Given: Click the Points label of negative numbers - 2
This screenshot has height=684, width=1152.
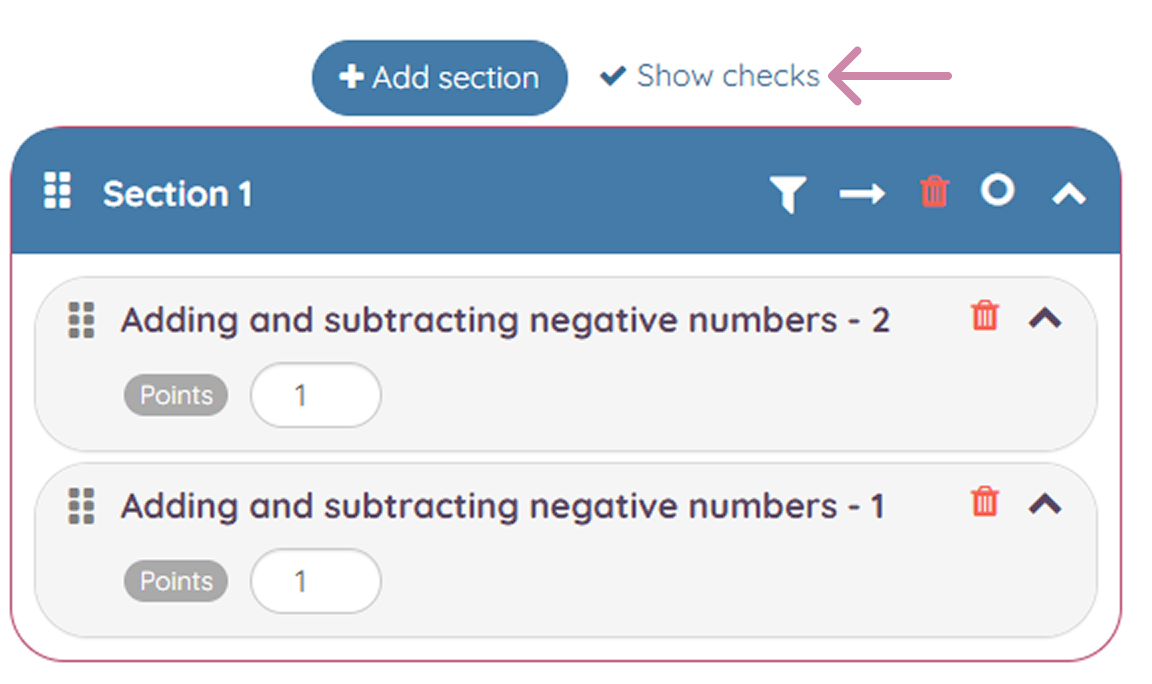Looking at the screenshot, I should [x=176, y=395].
